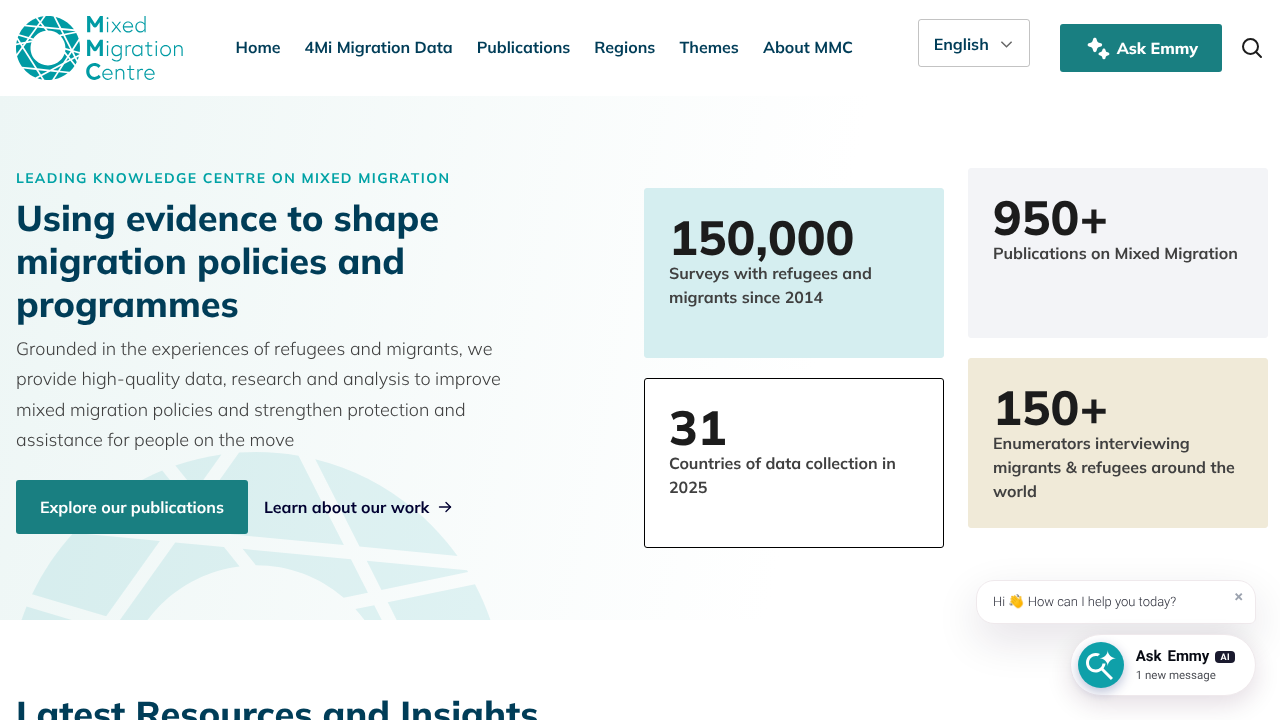Click the 950+ Publications stat card
Screen dimensions: 1280x720
[1118, 253]
